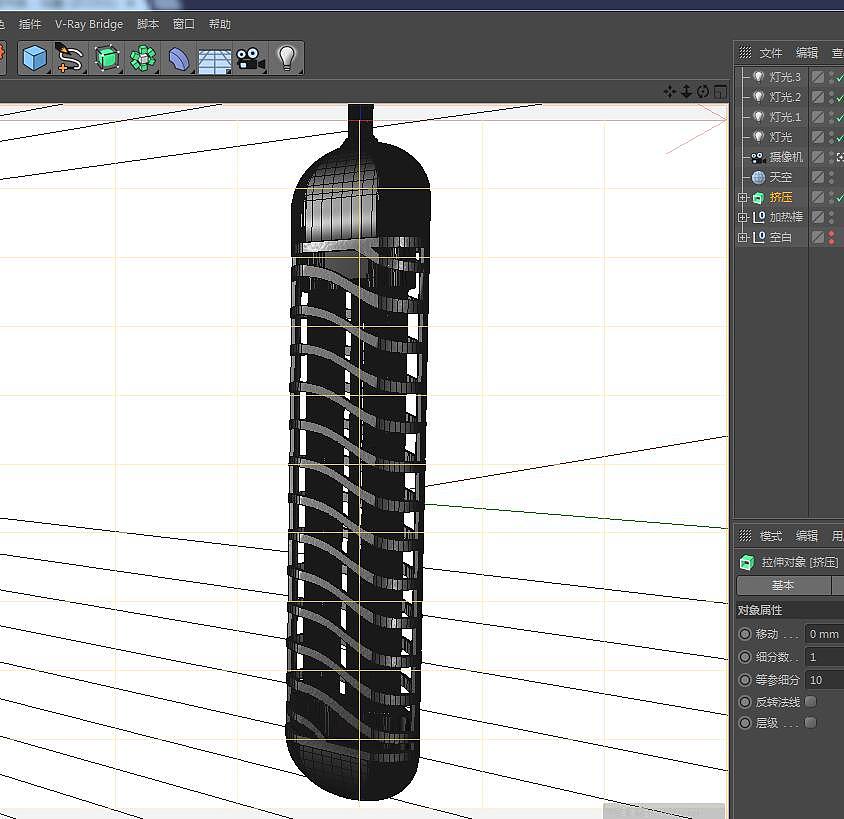Click the Floor environment icon
Screen dimensions: 844x819
[213, 58]
